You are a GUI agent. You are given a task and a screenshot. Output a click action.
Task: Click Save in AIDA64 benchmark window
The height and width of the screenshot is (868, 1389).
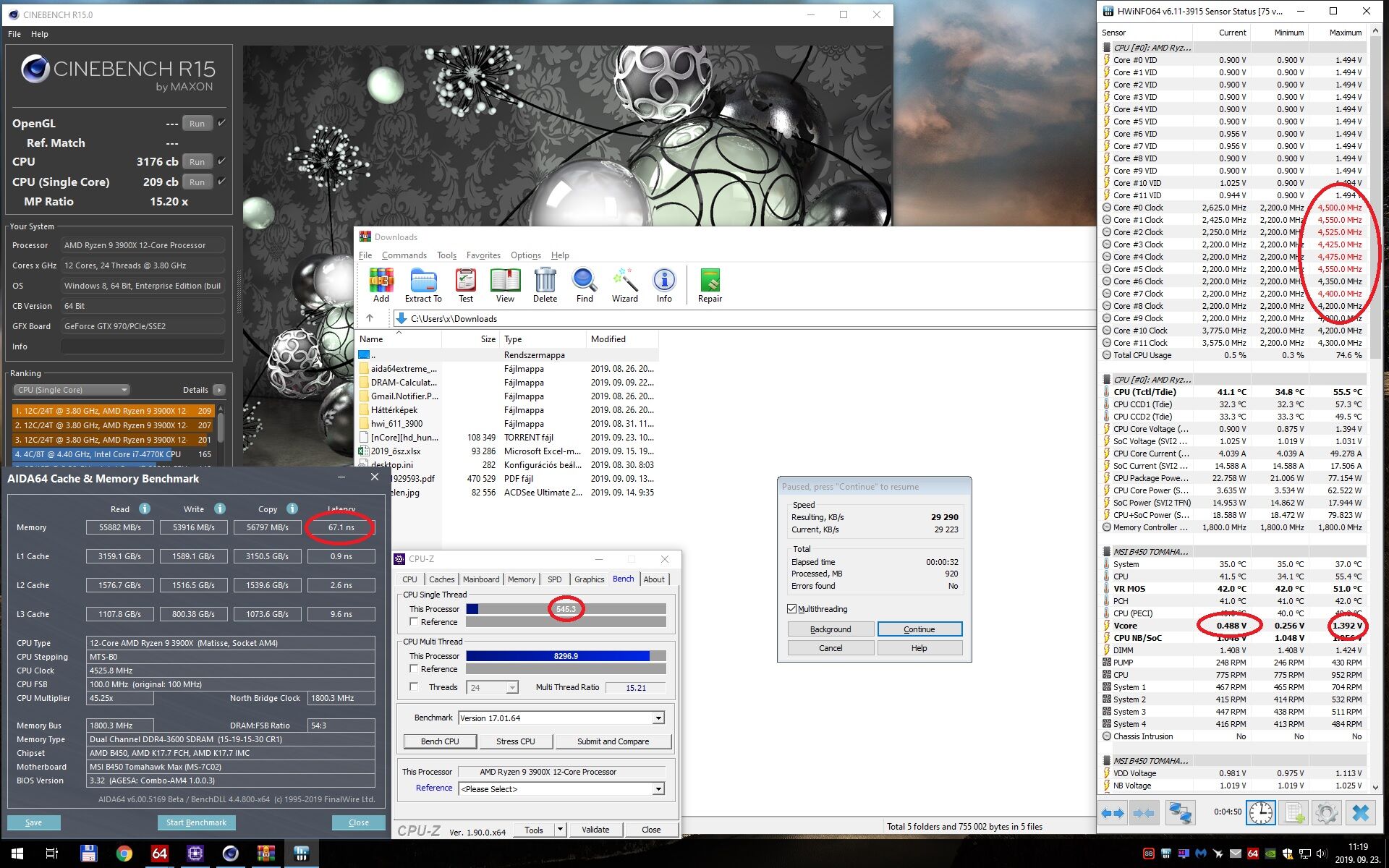coord(34,822)
